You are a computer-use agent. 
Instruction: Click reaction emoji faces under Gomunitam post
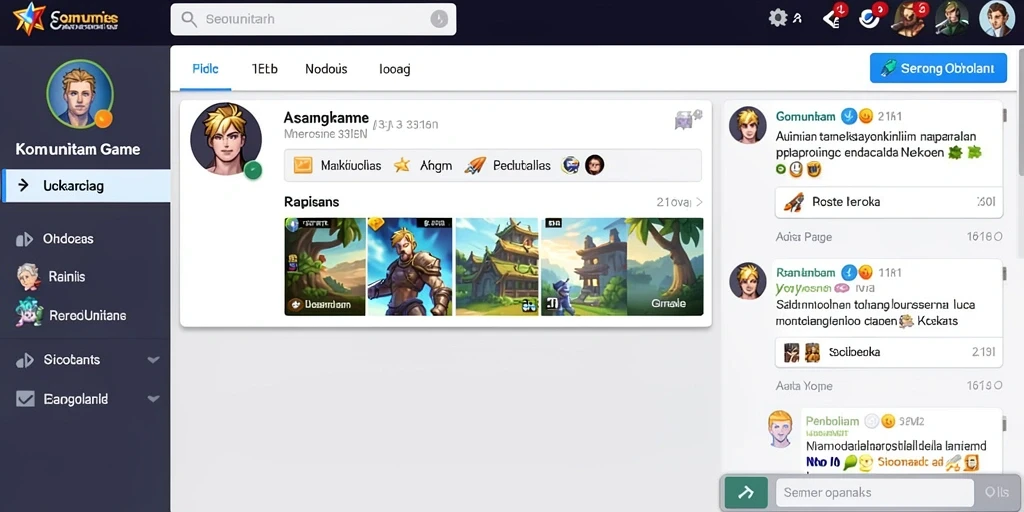coord(799,170)
